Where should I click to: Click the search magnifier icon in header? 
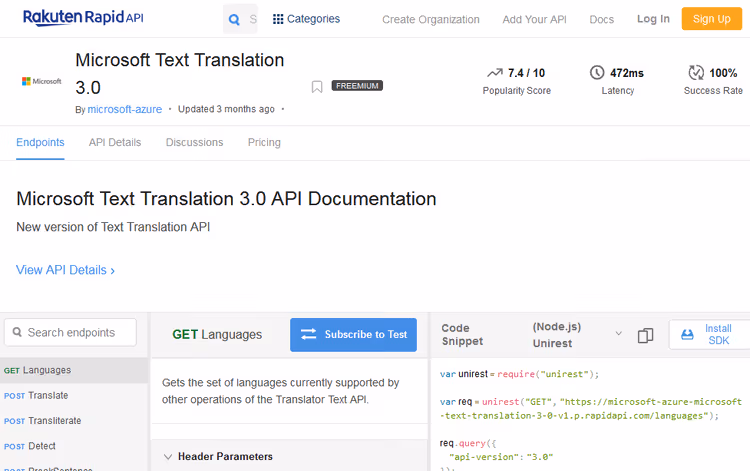pyautogui.click(x=234, y=20)
